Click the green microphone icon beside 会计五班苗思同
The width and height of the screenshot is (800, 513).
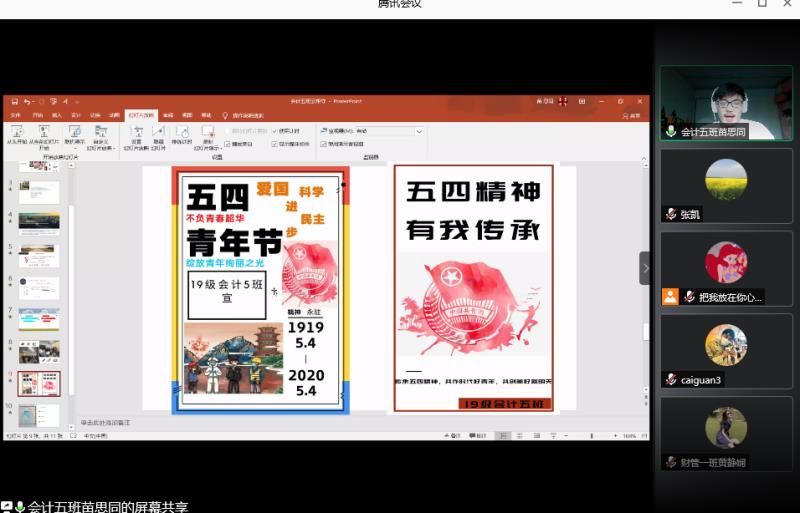tap(671, 132)
